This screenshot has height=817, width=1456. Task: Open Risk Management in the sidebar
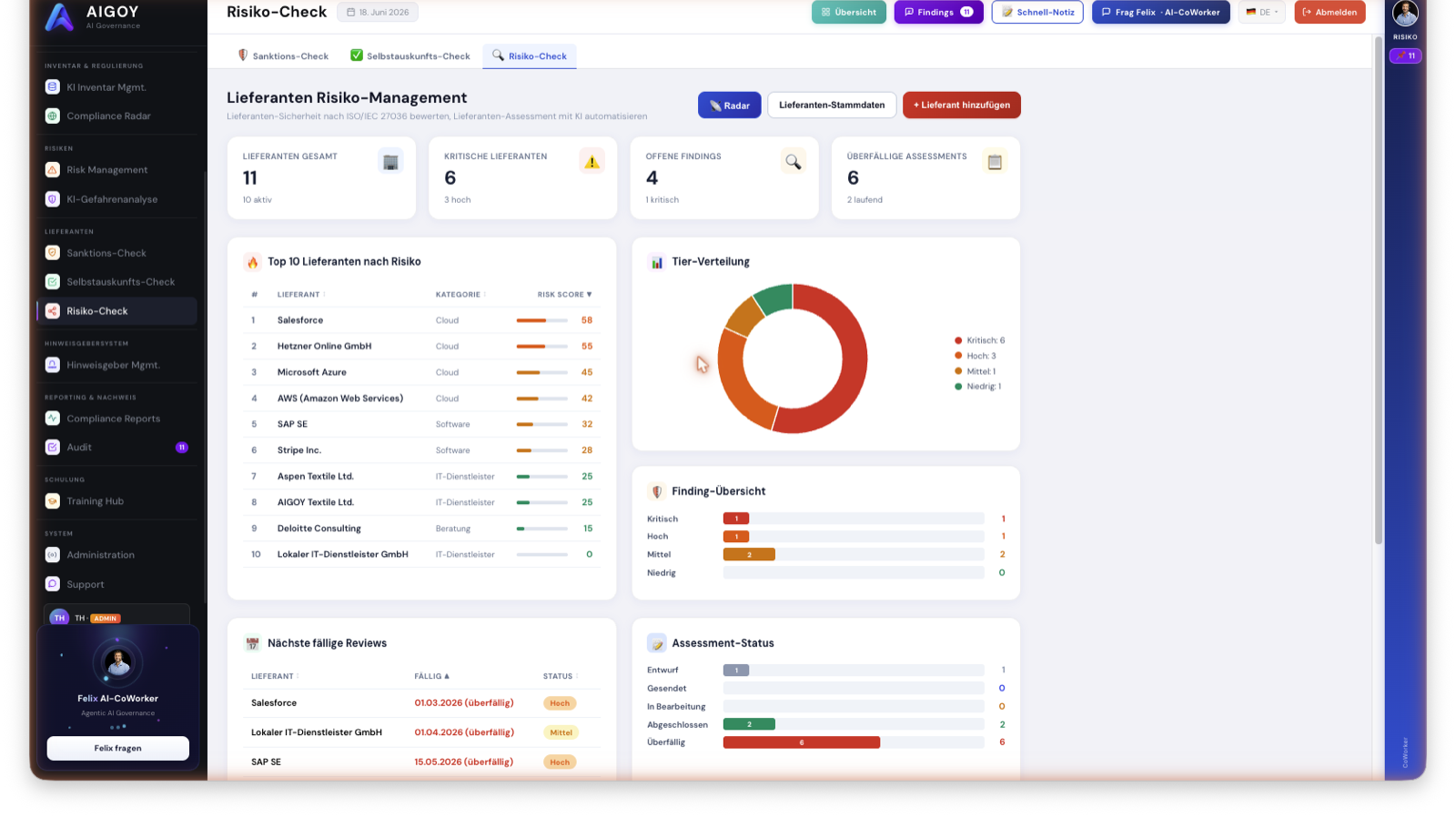117,170
